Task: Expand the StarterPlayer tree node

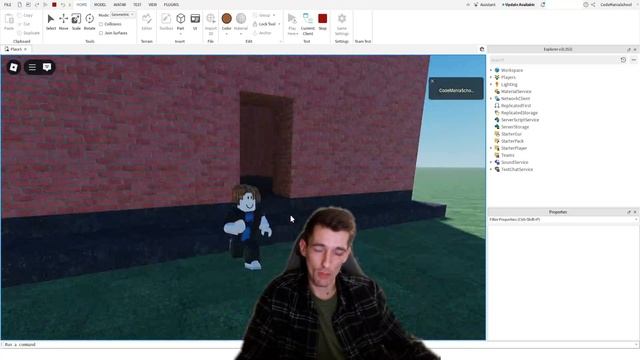Action: [x=491, y=148]
